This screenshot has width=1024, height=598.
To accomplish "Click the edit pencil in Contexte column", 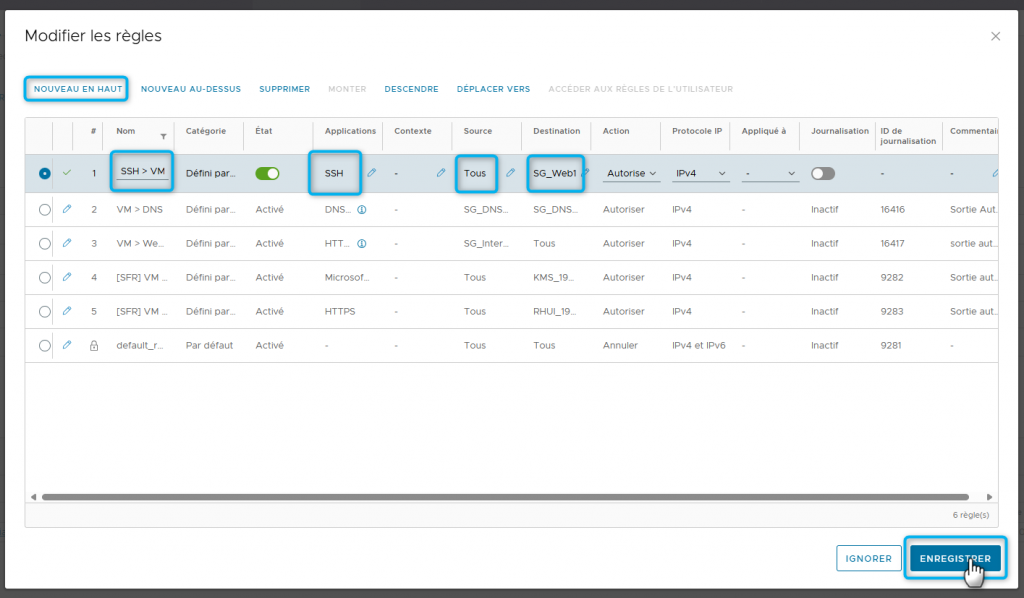I will pyautogui.click(x=441, y=173).
